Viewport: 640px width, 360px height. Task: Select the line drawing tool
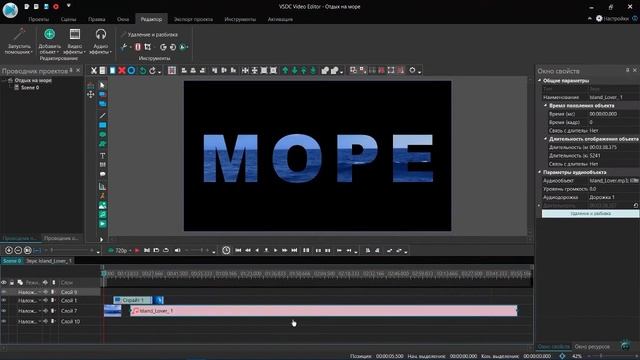tap(102, 116)
